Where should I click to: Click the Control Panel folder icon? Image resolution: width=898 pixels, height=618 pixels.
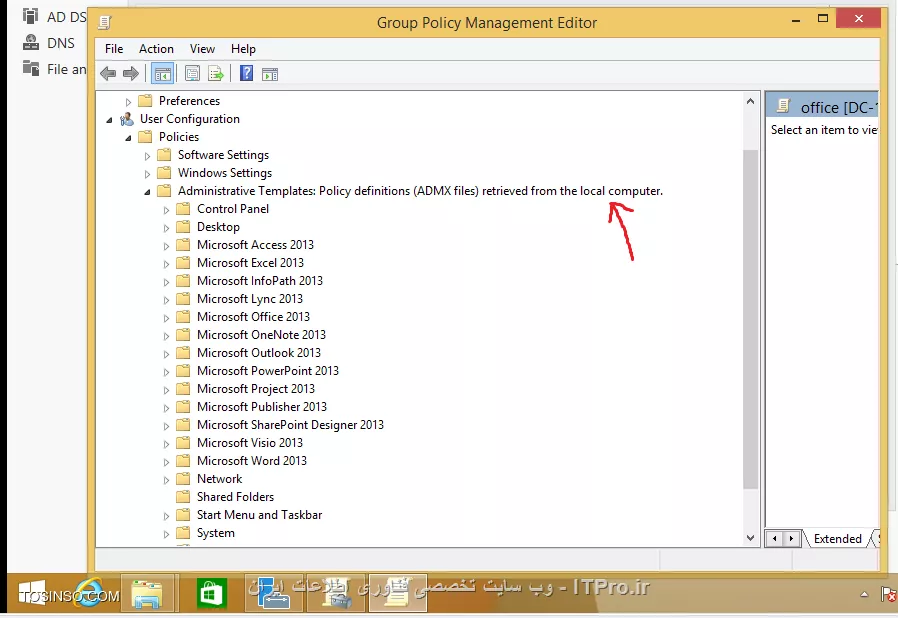point(183,209)
